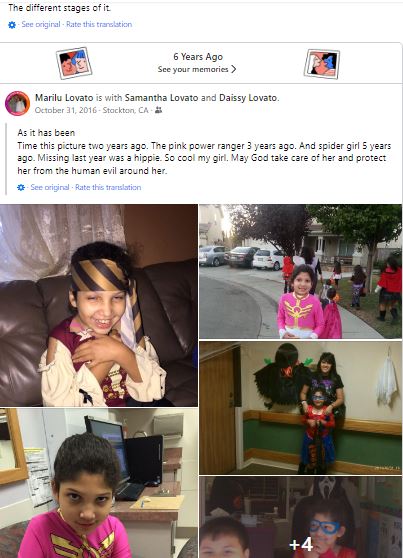The image size is (403, 558).
Task: Open Daissy Lovato's tagged profile link
Action: pos(248,98)
